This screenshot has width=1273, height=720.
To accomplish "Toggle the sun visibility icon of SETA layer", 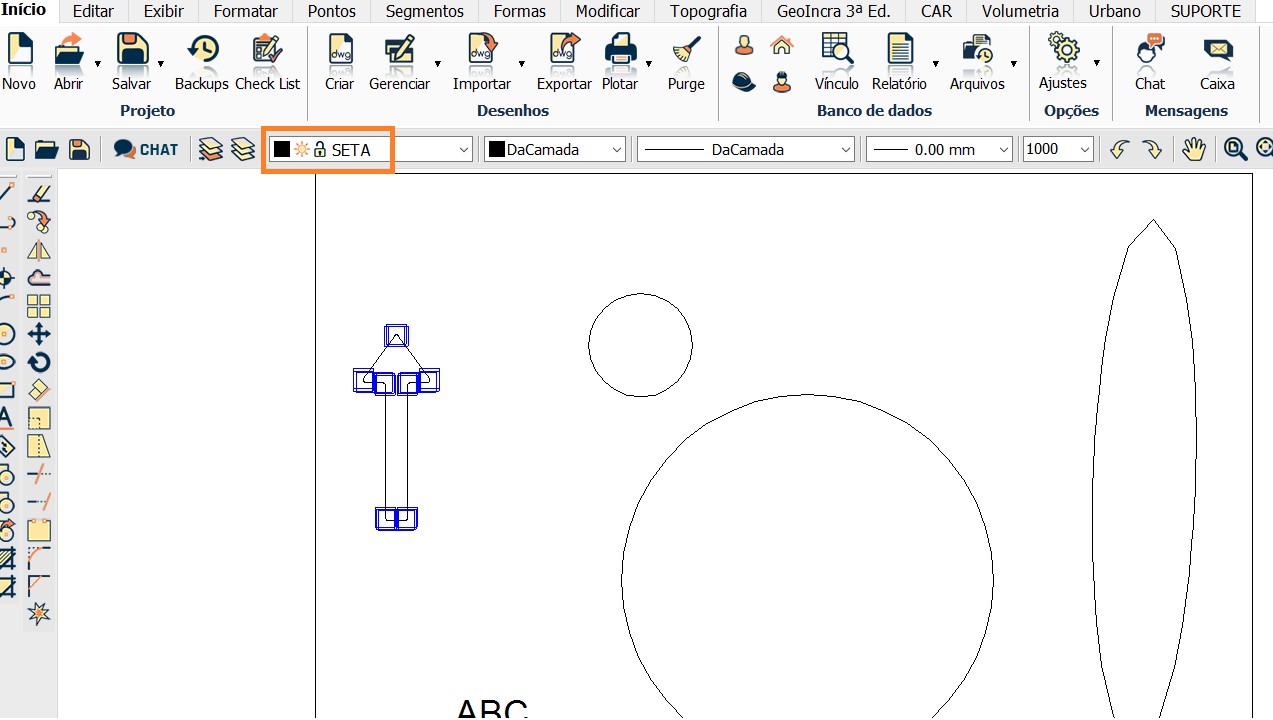I will 301,150.
